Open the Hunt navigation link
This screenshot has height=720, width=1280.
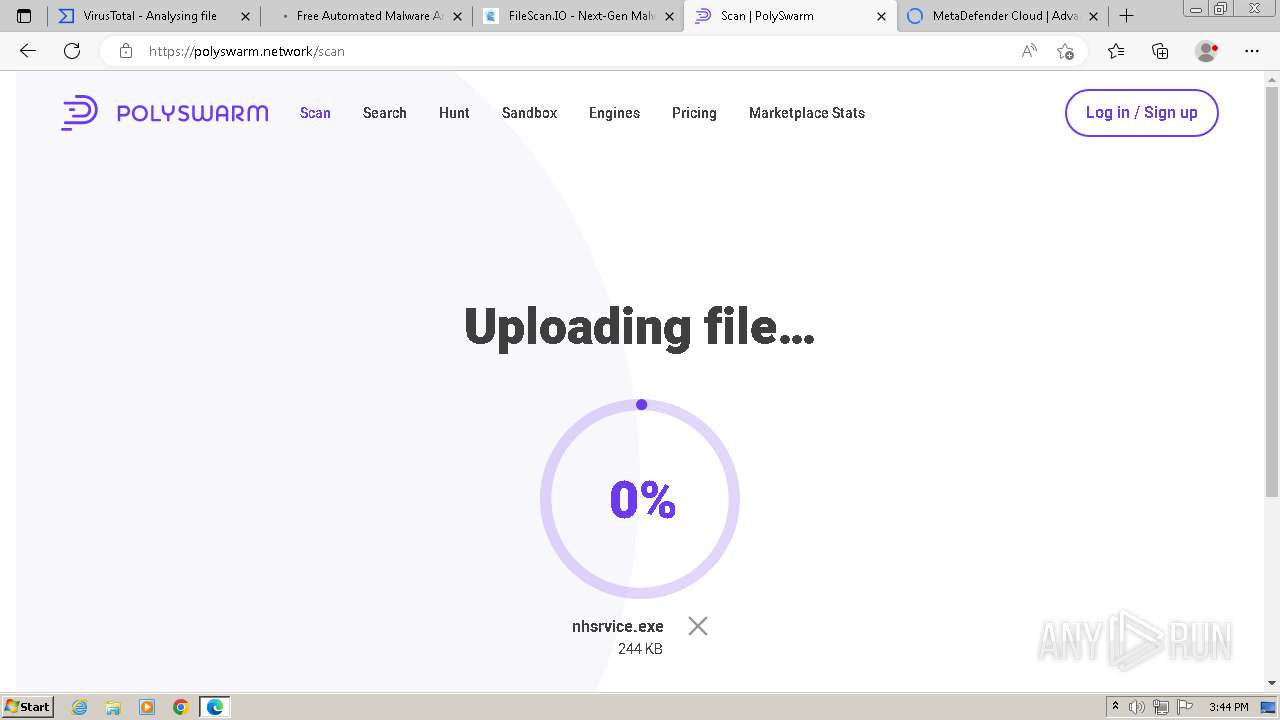454,113
